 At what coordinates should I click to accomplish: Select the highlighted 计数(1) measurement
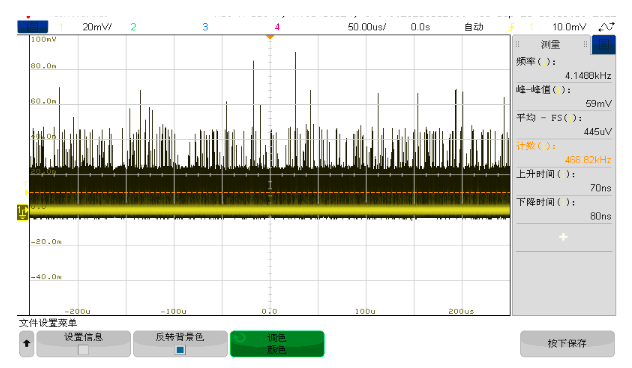536,146
